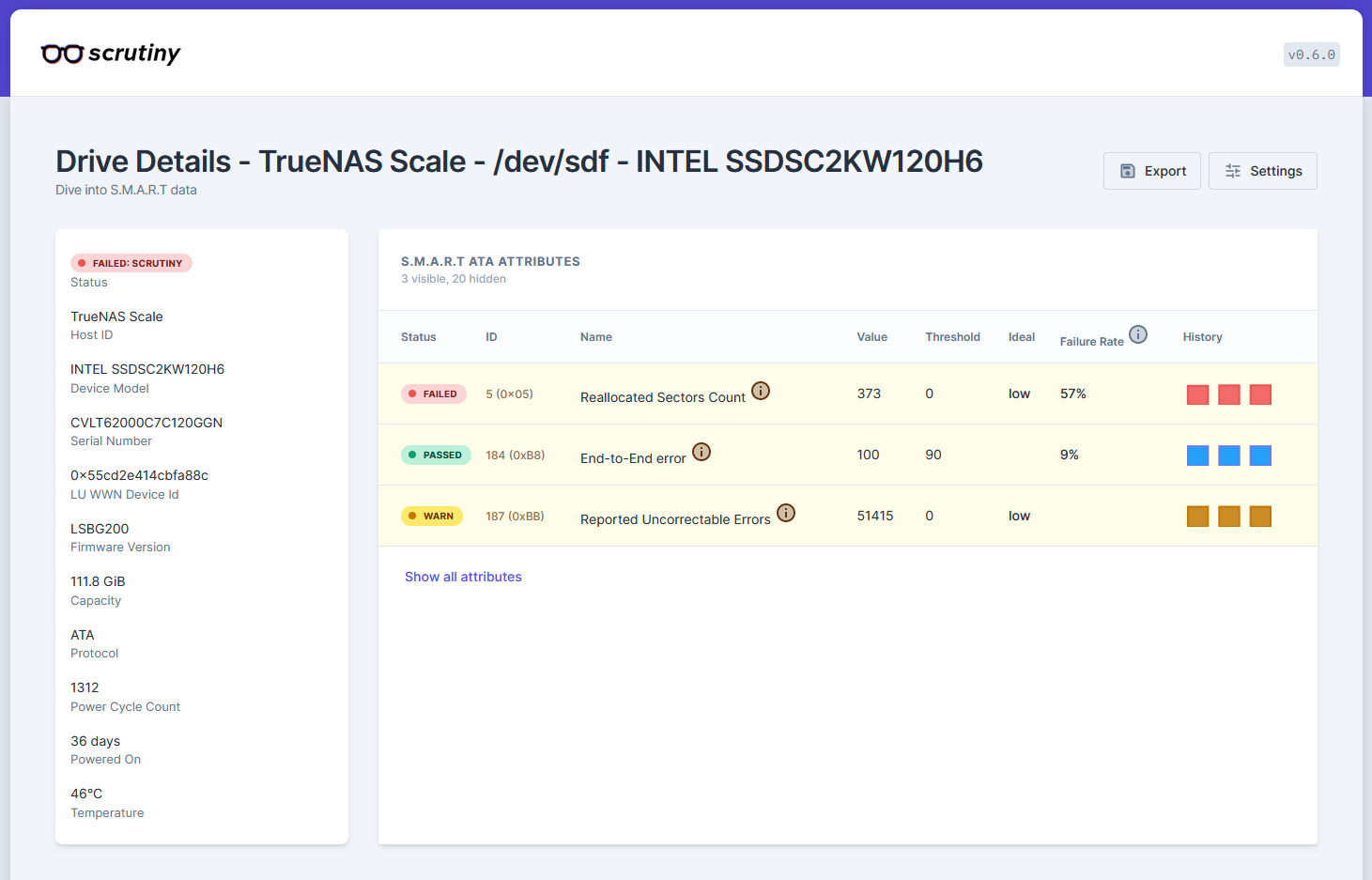
Task: Click the Ideal column header
Action: [1022, 337]
